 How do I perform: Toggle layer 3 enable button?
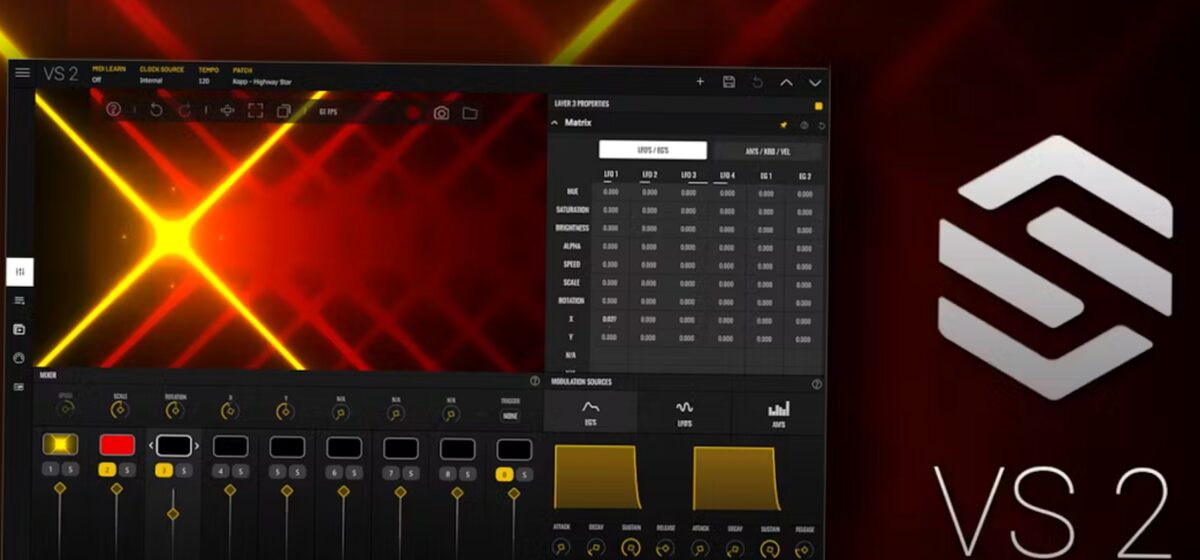click(x=164, y=470)
